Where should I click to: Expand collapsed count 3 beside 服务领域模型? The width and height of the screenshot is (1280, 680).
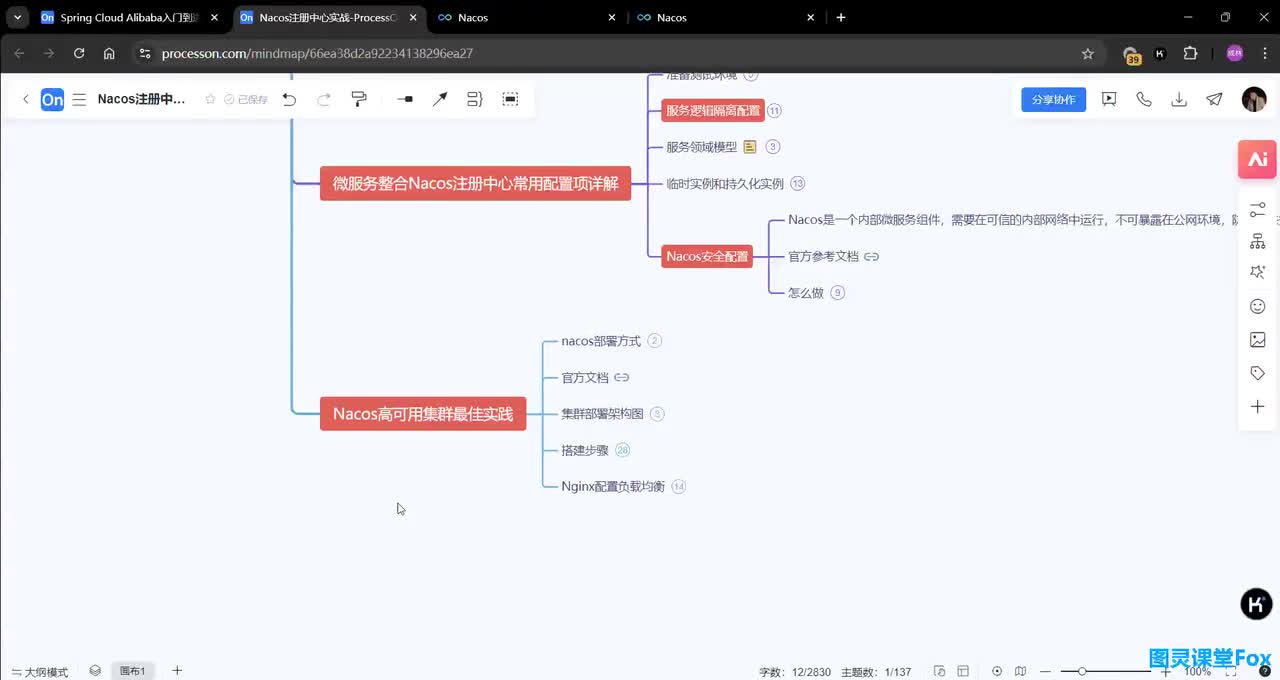(x=773, y=147)
